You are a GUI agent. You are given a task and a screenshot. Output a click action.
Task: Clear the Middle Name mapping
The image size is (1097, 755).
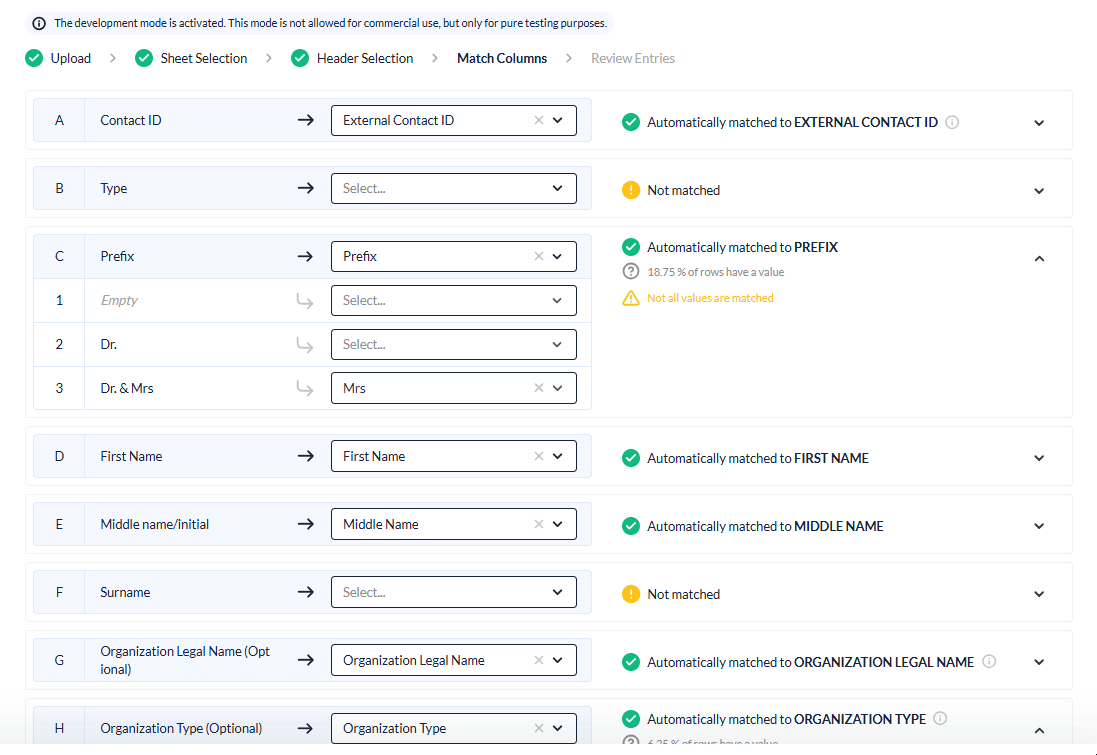[539, 524]
